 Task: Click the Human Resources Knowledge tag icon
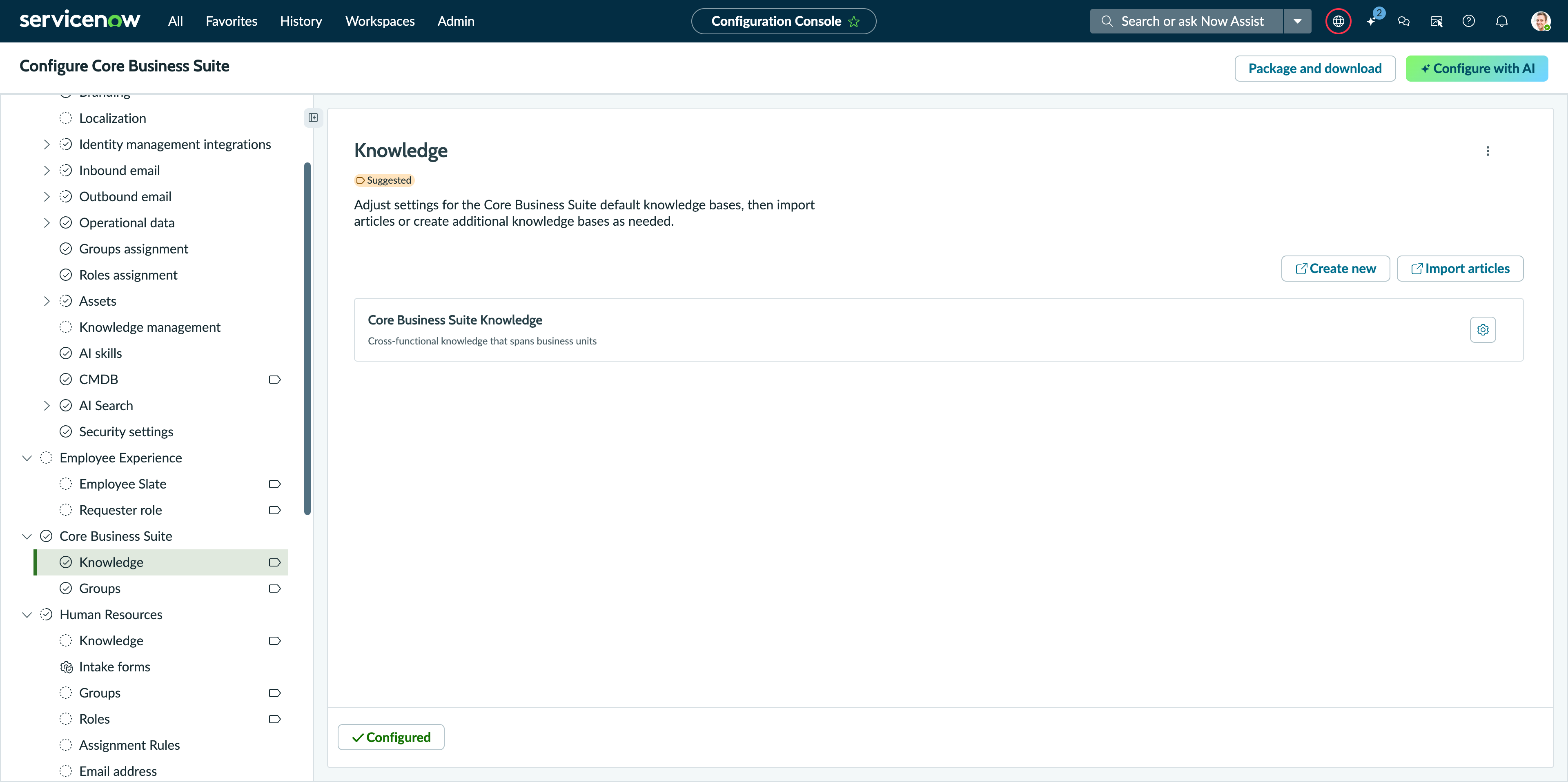pyautogui.click(x=274, y=641)
